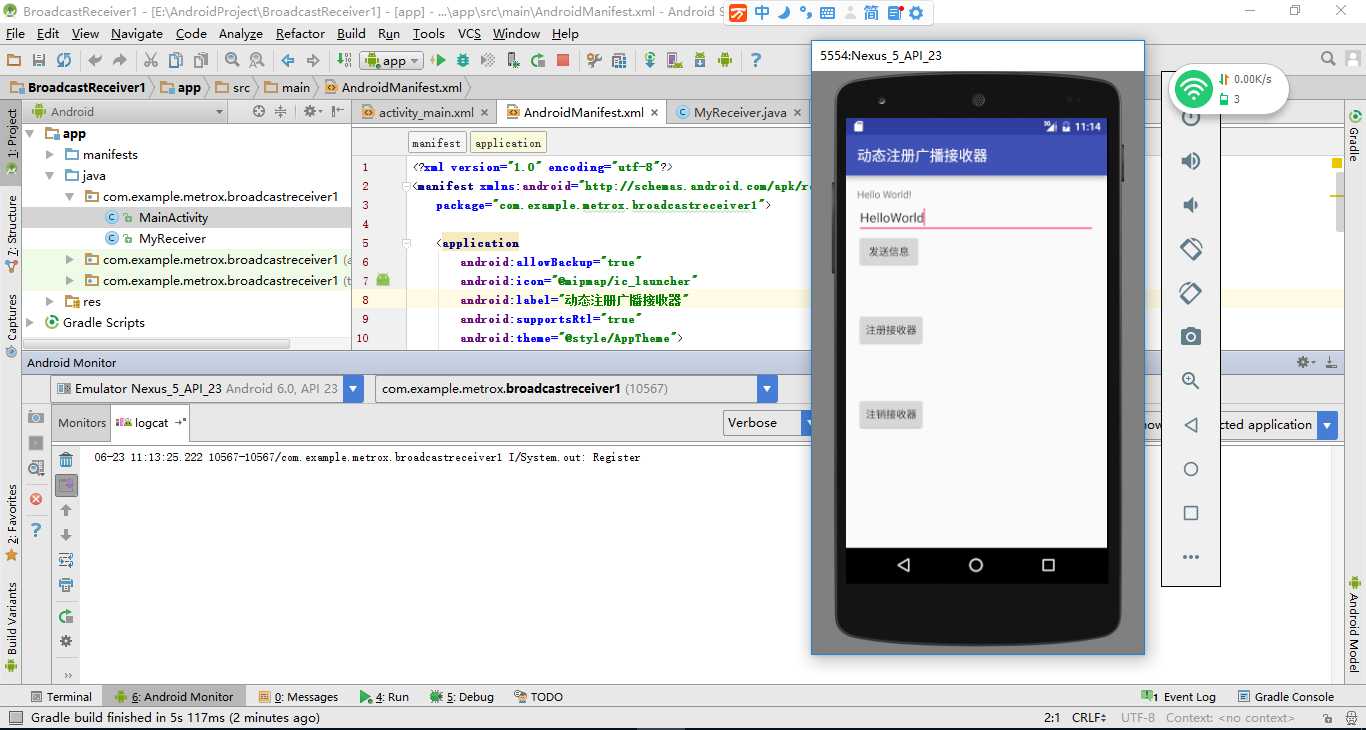The image size is (1366, 730).
Task: Open the VCS menu
Action: coord(469,33)
